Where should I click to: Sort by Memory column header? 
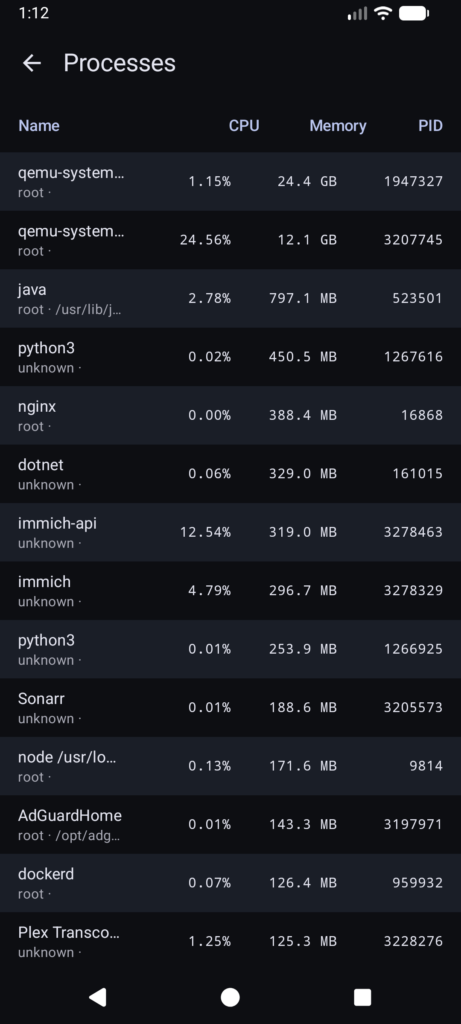tap(338, 125)
